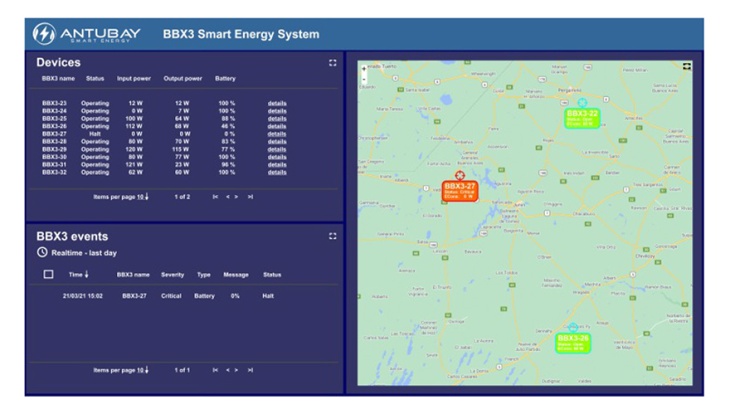Open details for BBX3-28

[x=277, y=142]
